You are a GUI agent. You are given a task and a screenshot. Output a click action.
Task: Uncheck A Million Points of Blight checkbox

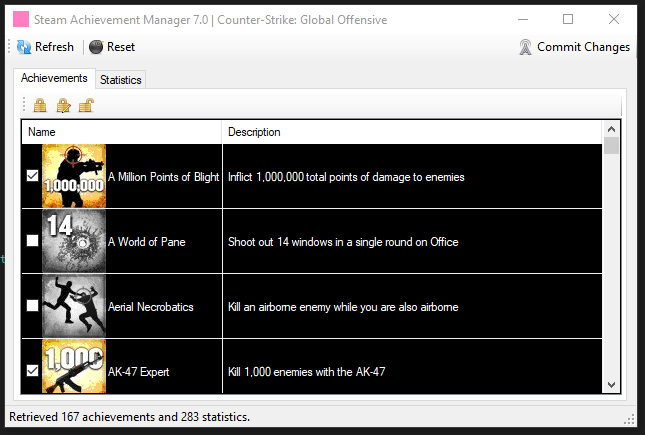32,176
